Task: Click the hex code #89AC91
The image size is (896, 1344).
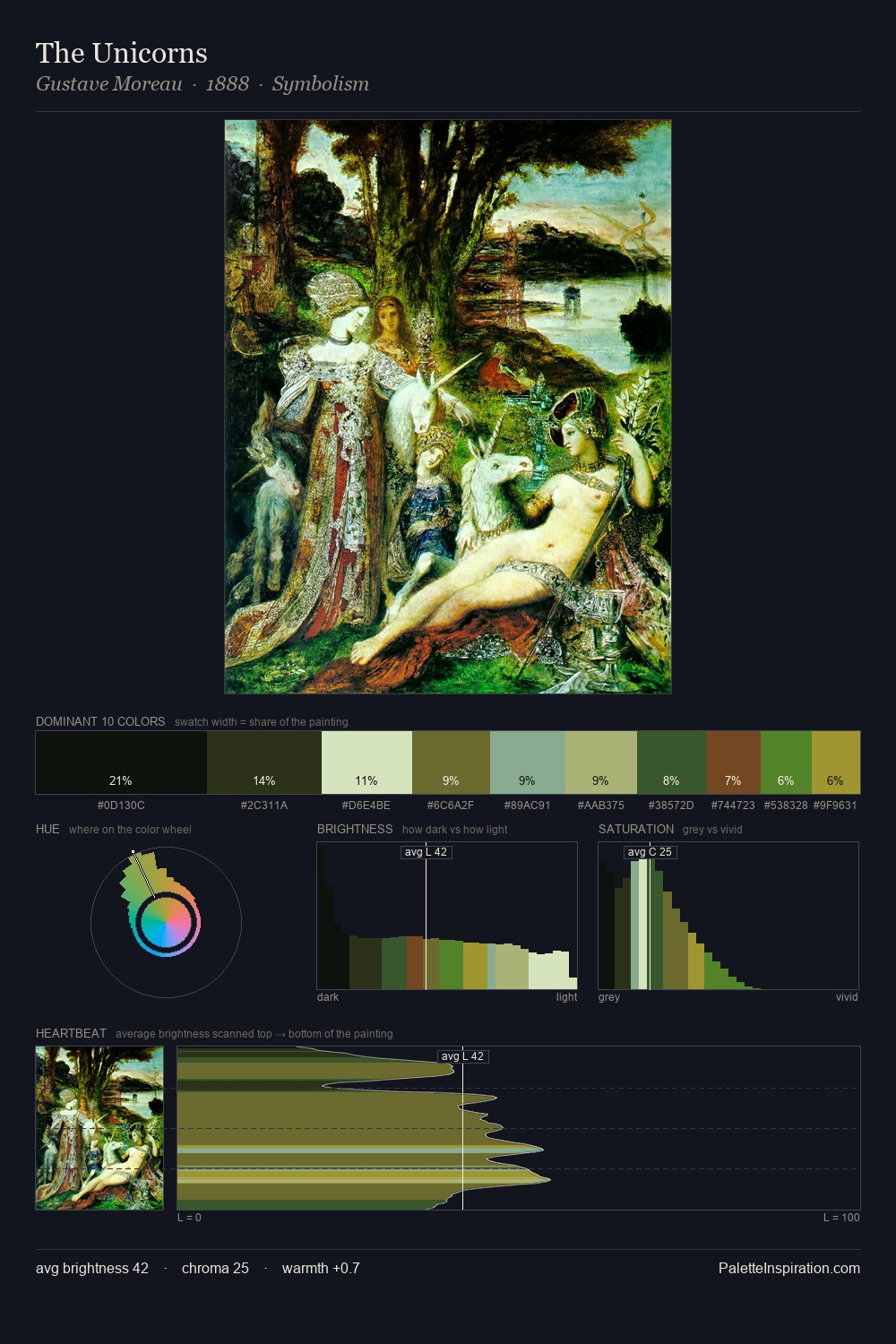Action: (528, 806)
